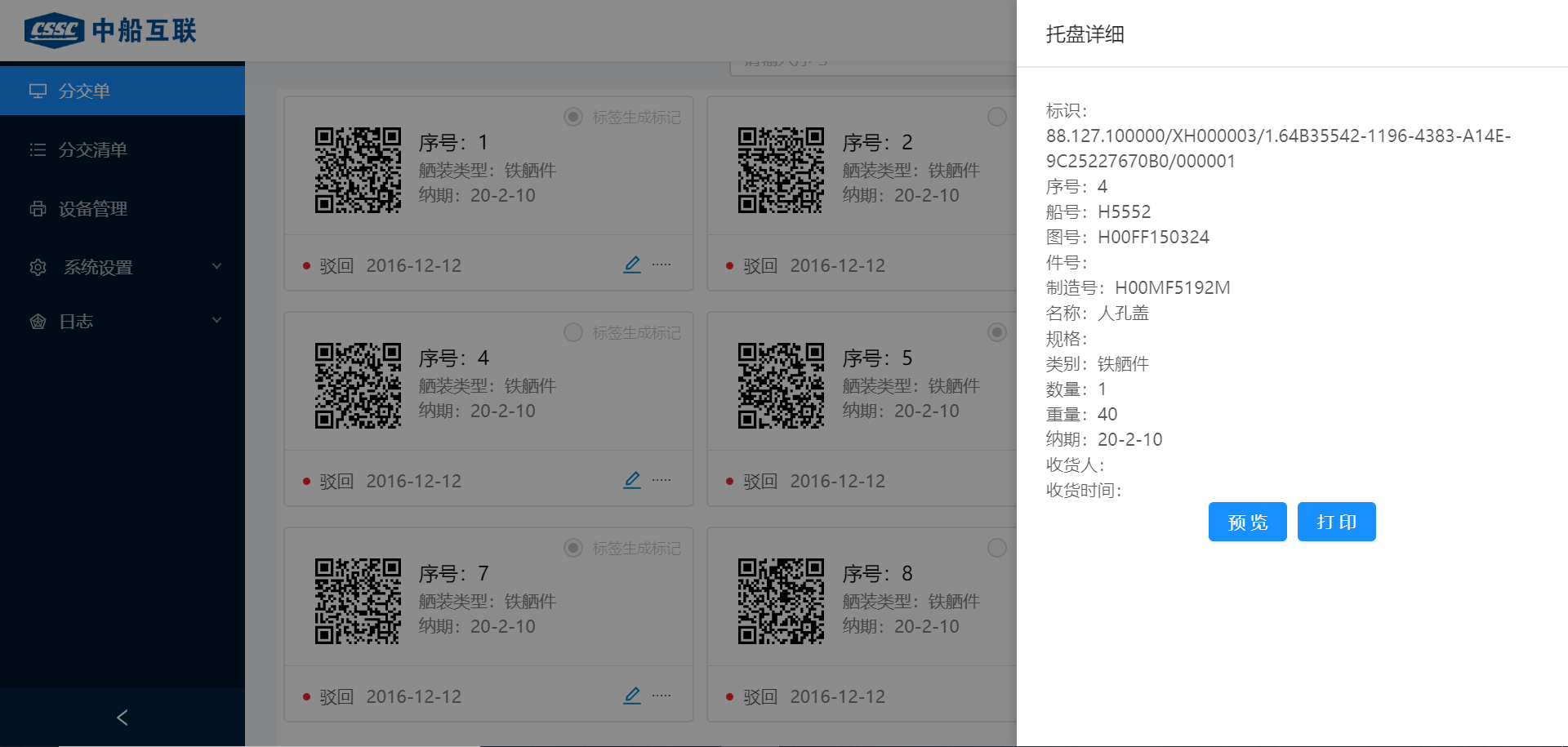1568x747 pixels.
Task: Click the 打印 button
Action: (x=1336, y=522)
